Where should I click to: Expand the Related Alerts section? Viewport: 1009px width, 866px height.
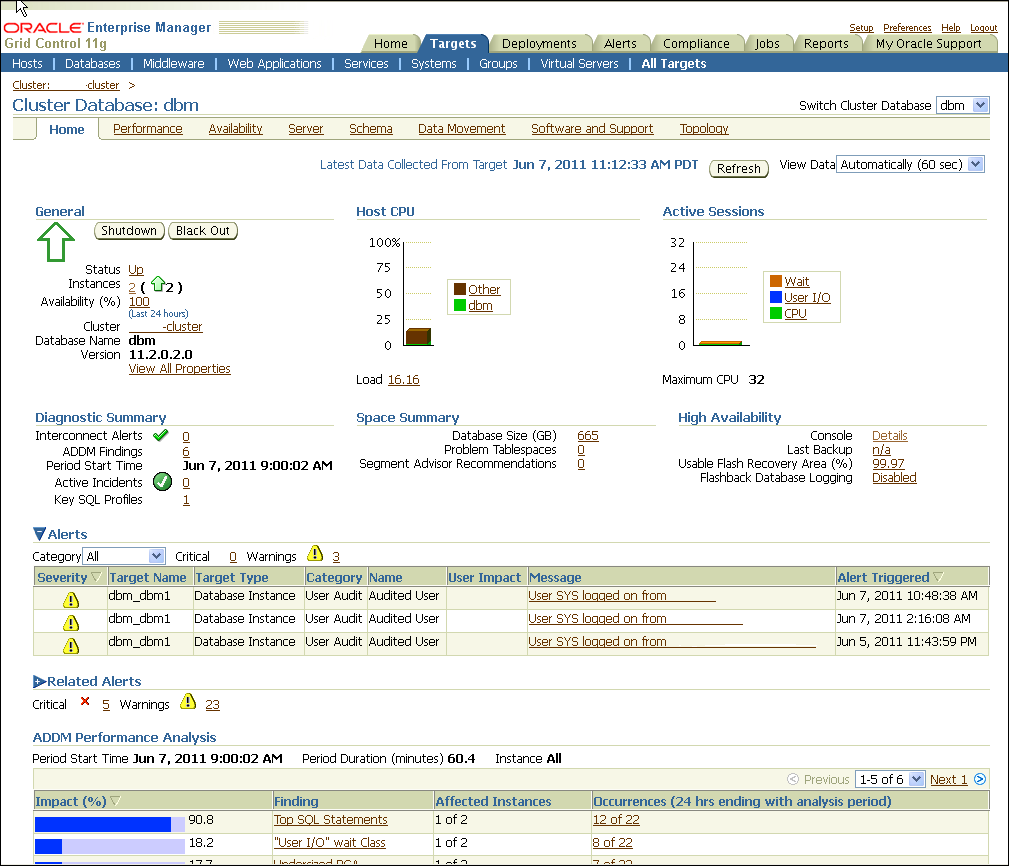pos(40,682)
